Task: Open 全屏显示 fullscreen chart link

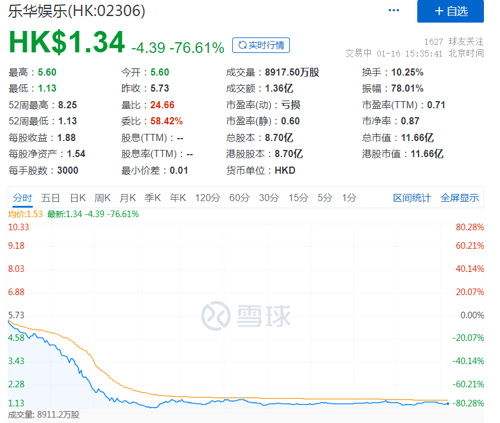Action: coord(460,198)
